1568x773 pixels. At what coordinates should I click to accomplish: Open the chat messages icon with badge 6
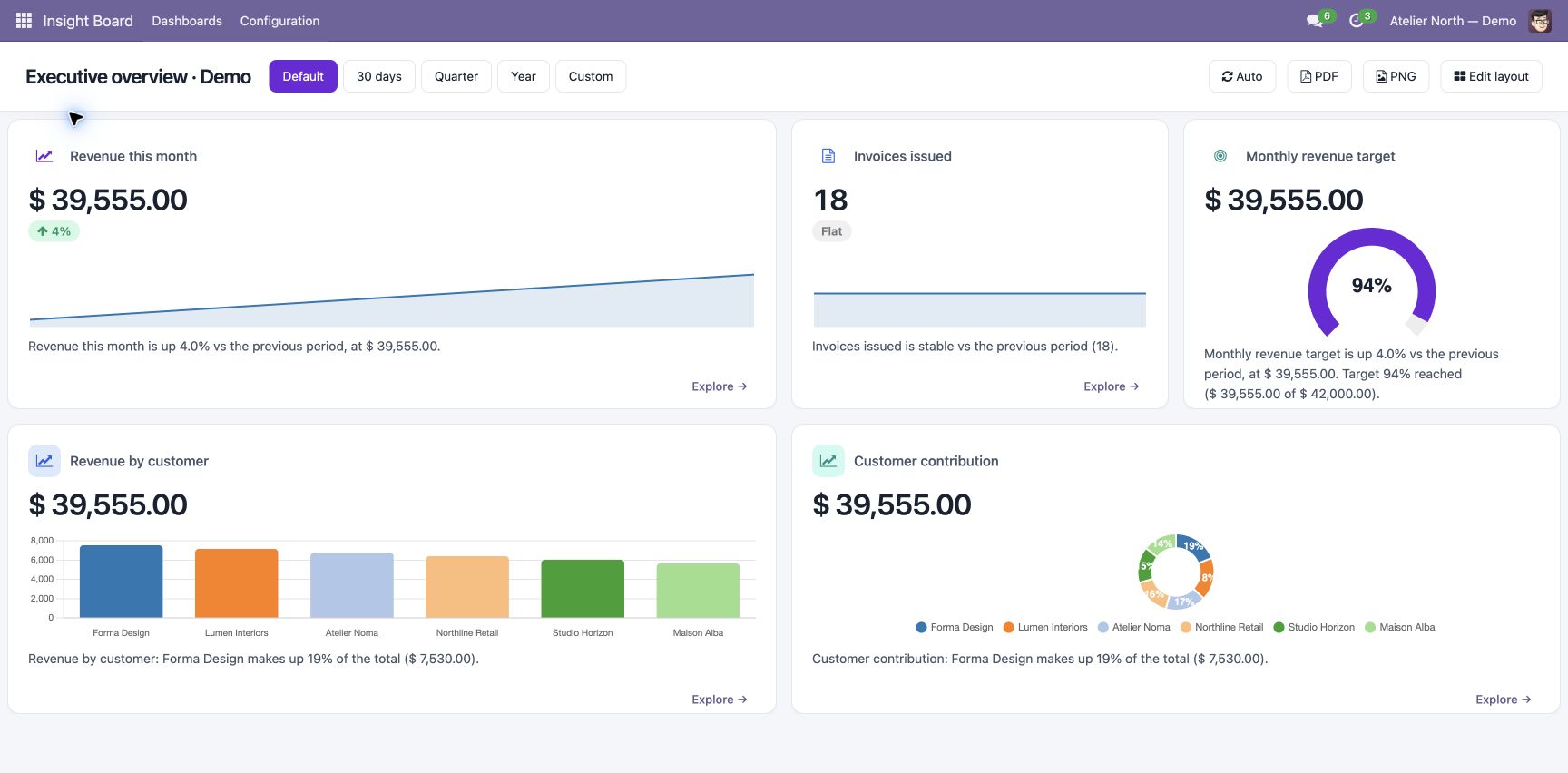coord(1318,20)
